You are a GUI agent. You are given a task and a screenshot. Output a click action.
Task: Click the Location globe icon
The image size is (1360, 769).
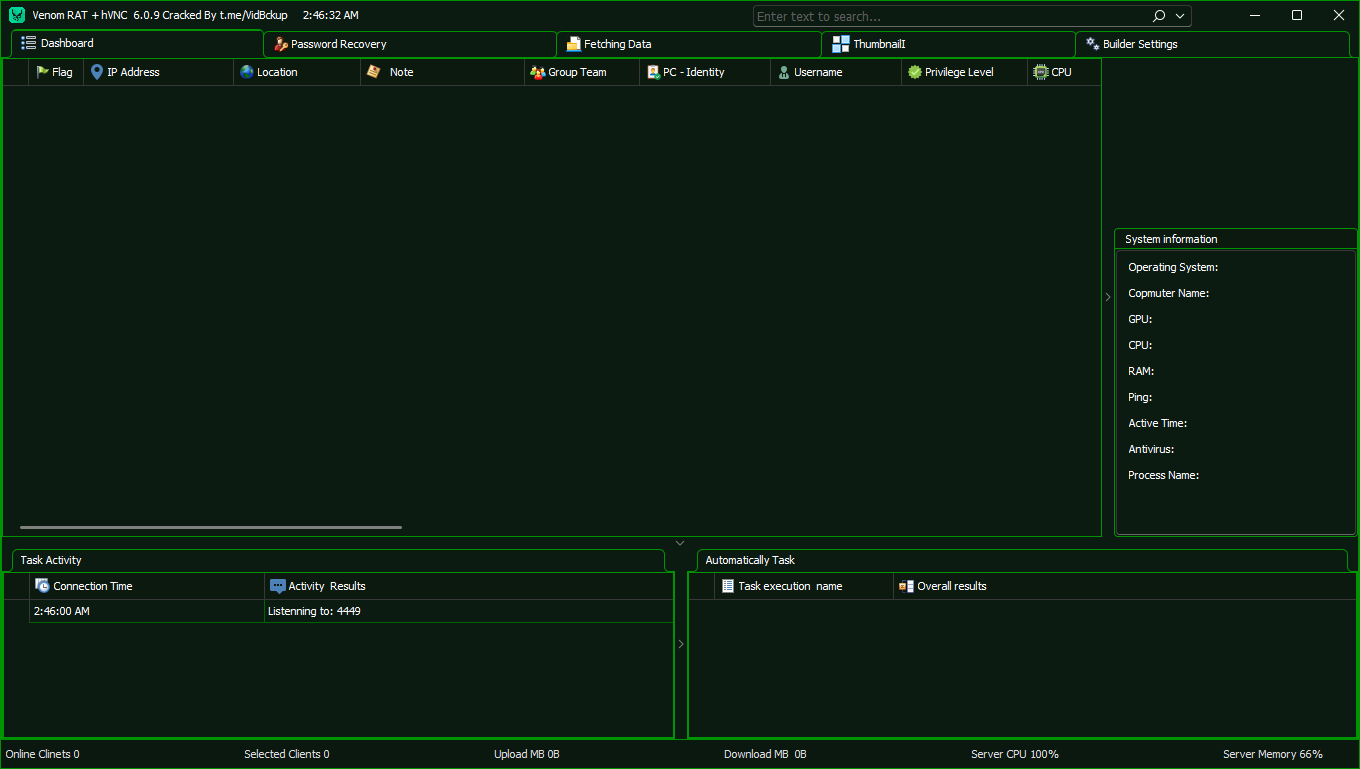coord(247,72)
